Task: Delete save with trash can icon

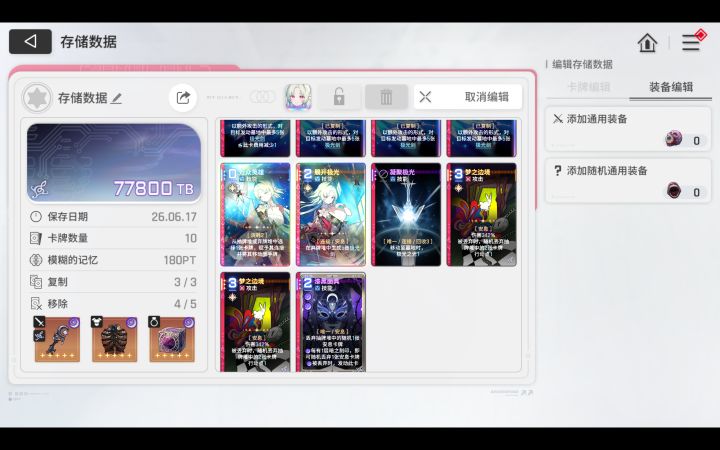Action: click(386, 97)
